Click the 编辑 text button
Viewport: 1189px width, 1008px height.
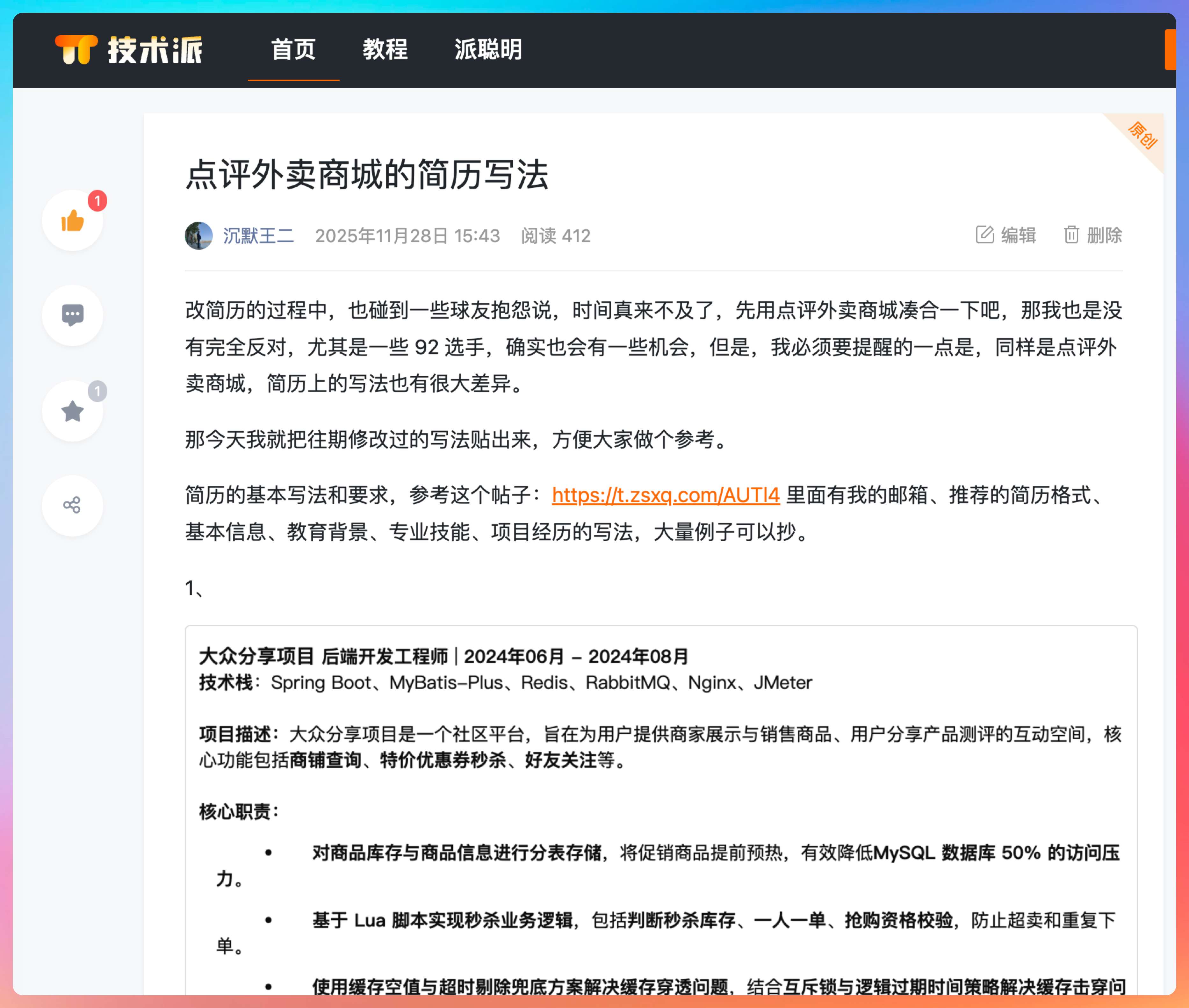tap(1018, 235)
